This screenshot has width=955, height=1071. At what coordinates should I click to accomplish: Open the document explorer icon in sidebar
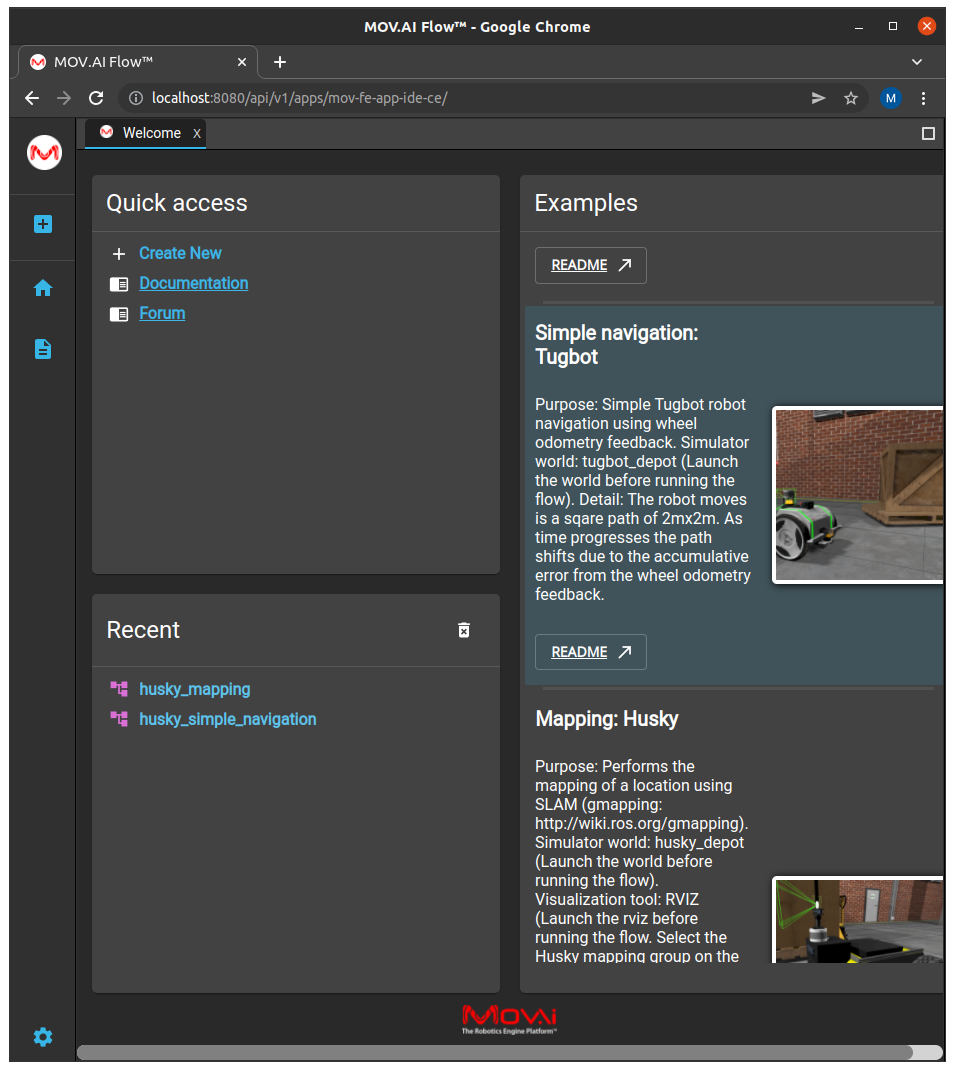point(43,349)
